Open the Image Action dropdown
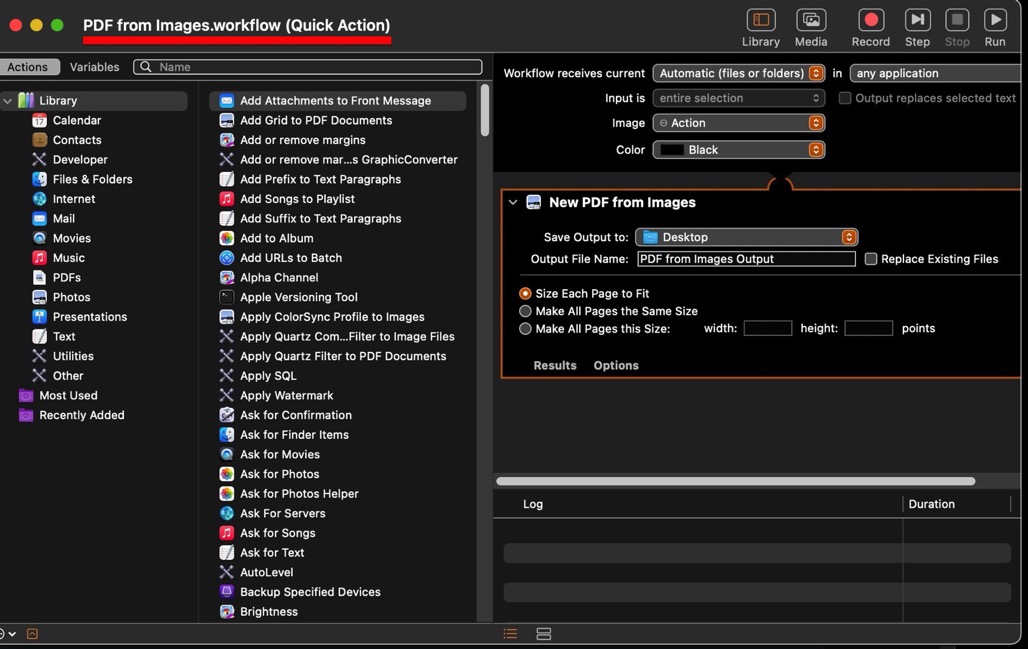 (738, 123)
